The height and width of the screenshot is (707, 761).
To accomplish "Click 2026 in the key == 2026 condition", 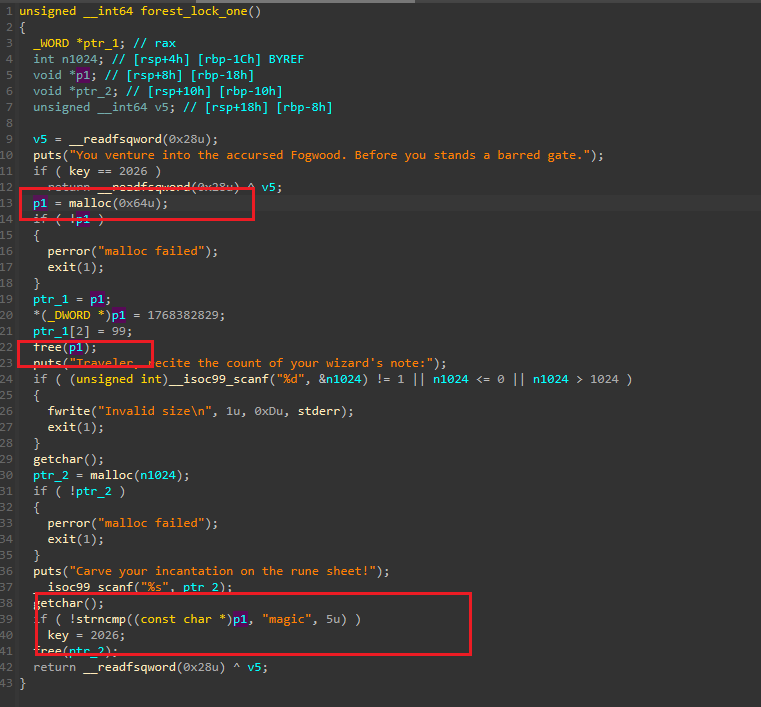I will coord(133,171).
